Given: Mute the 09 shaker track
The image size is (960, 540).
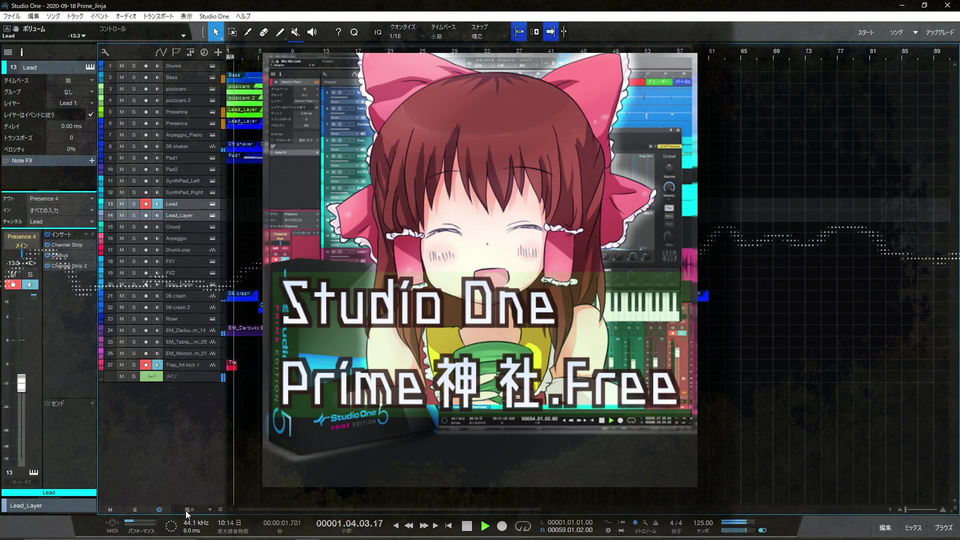Looking at the screenshot, I should 122,146.
